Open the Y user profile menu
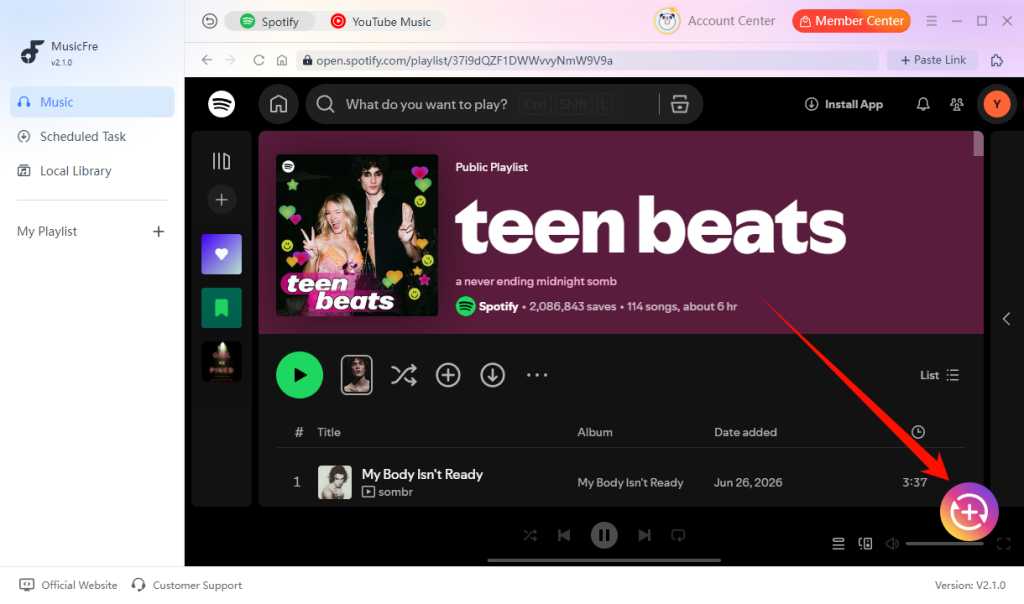This screenshot has height=604, width=1024. [997, 104]
